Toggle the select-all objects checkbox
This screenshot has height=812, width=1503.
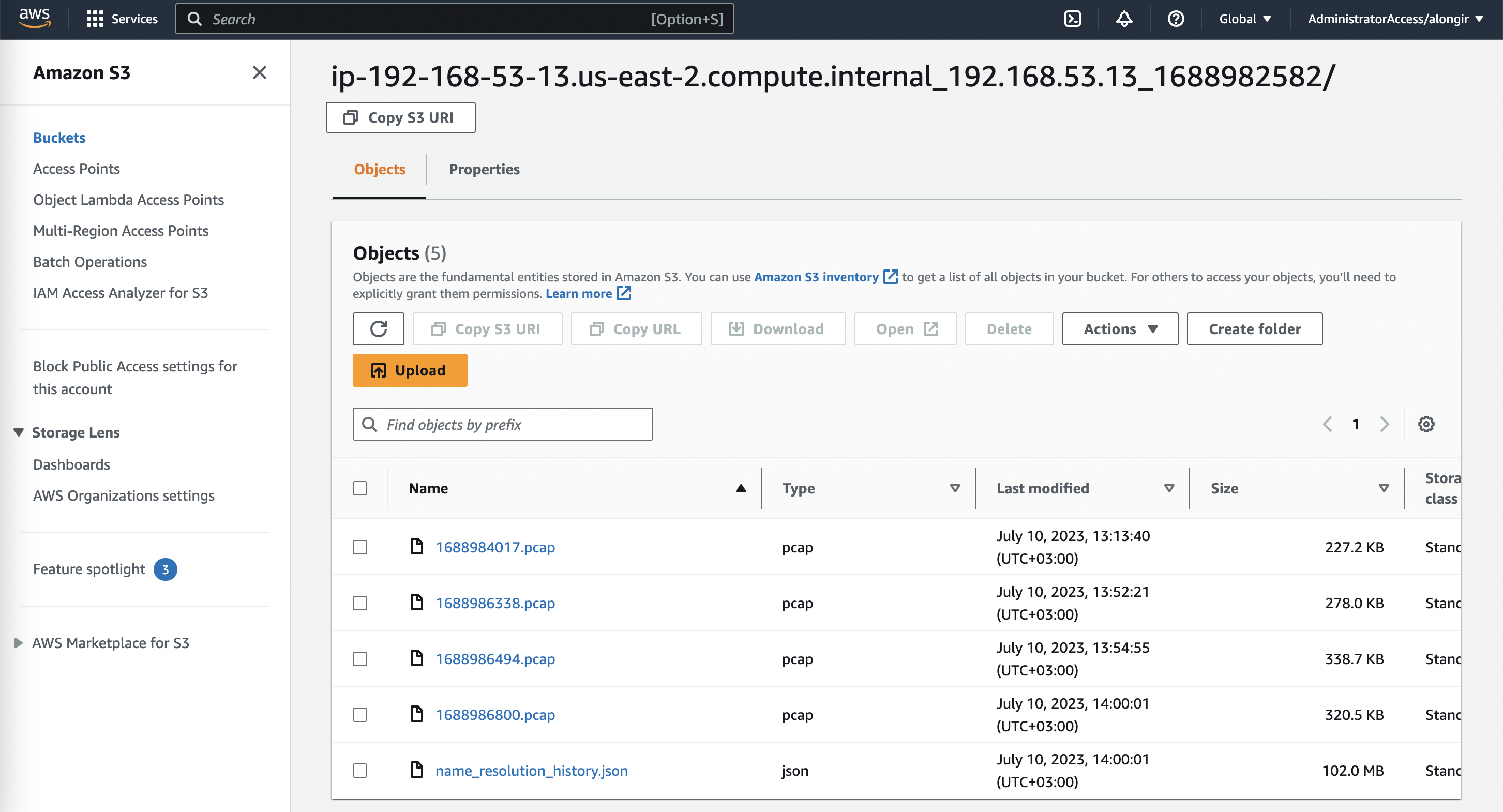(x=360, y=488)
